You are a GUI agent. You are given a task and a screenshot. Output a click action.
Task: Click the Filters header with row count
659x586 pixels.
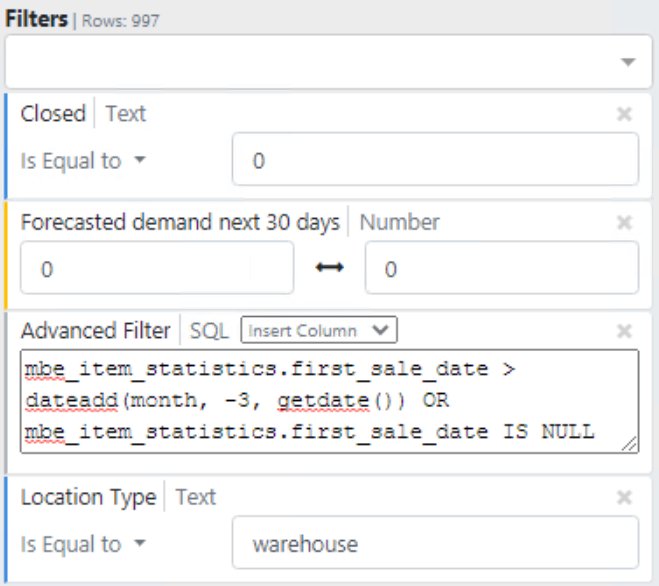[82, 19]
